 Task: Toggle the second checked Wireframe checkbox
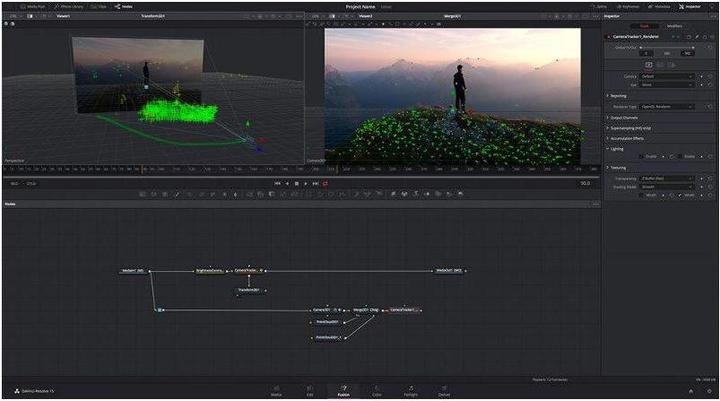tap(681, 195)
